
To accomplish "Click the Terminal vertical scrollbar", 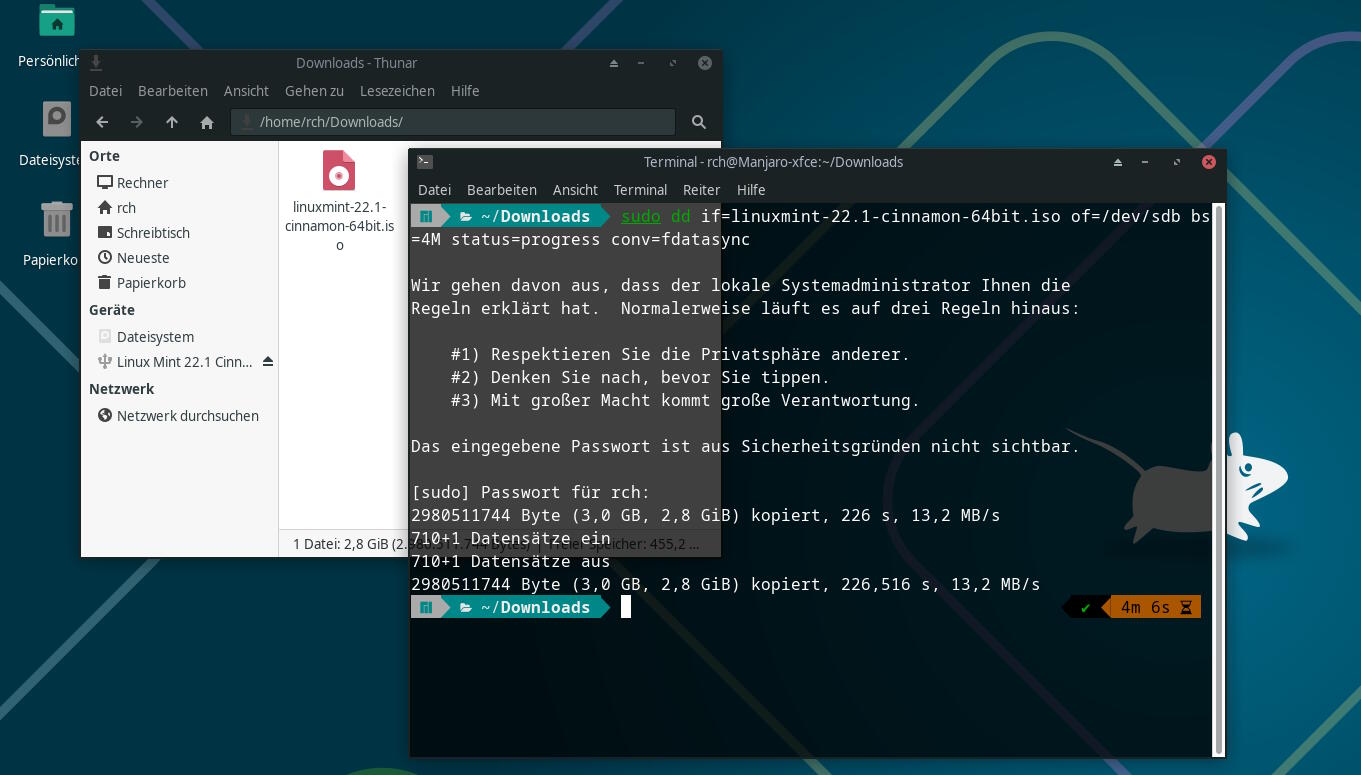I will [x=1217, y=480].
